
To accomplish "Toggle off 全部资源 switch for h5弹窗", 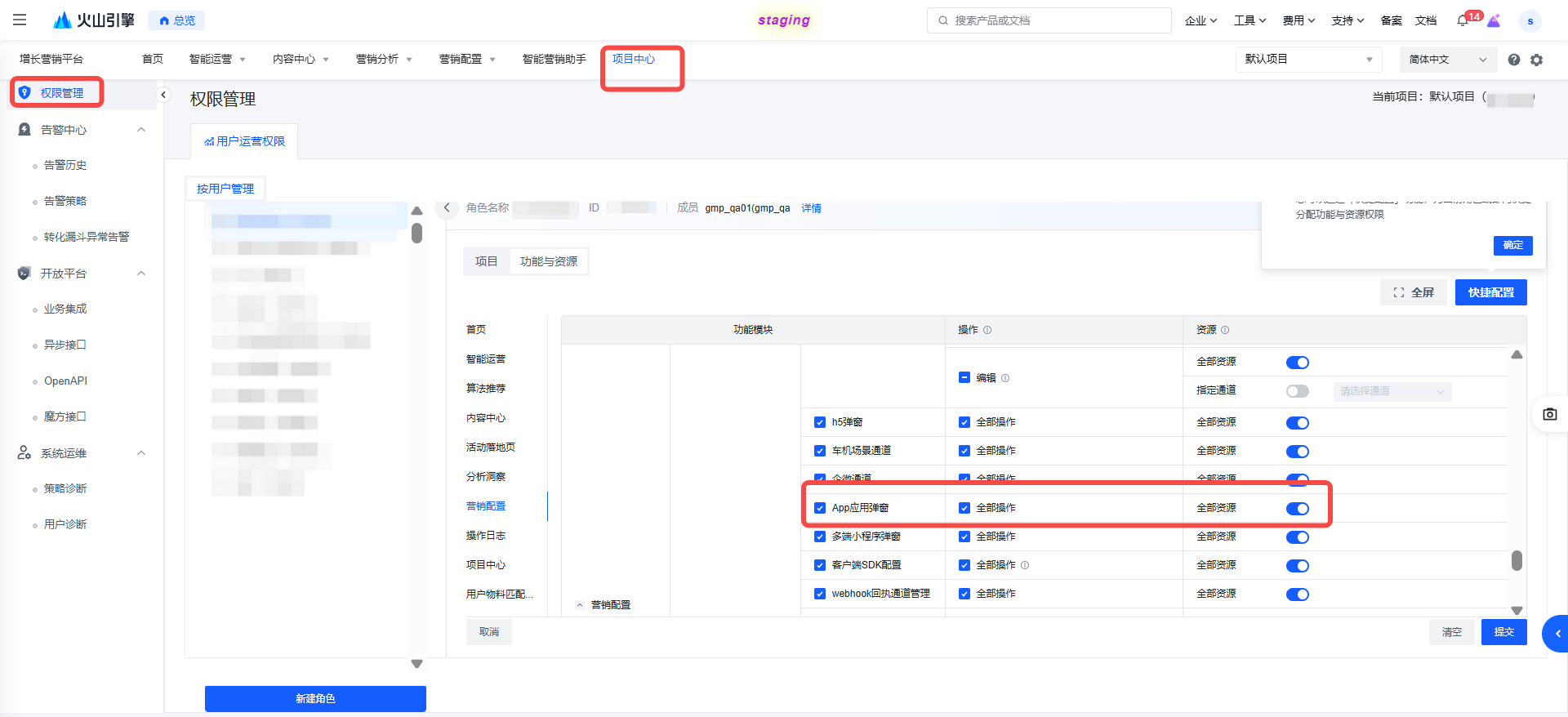I will [1297, 423].
